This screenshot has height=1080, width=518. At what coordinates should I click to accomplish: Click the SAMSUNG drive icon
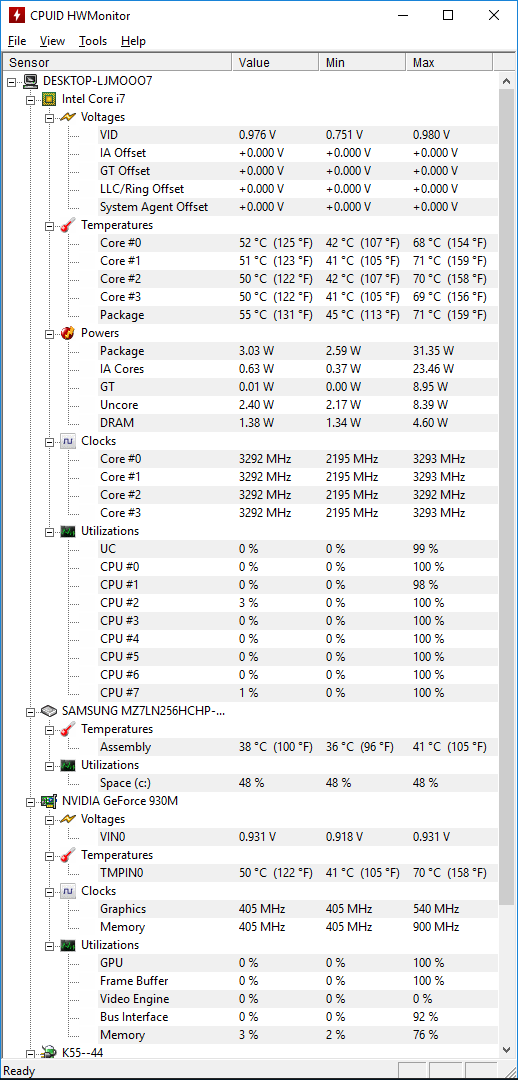[49, 711]
